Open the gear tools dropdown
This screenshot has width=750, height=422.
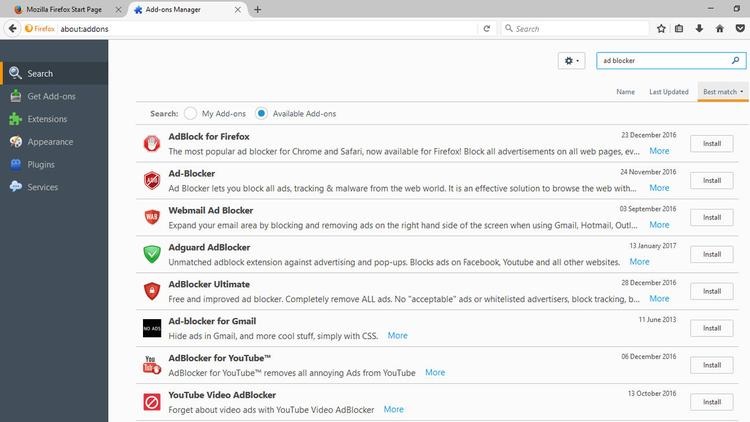point(571,61)
